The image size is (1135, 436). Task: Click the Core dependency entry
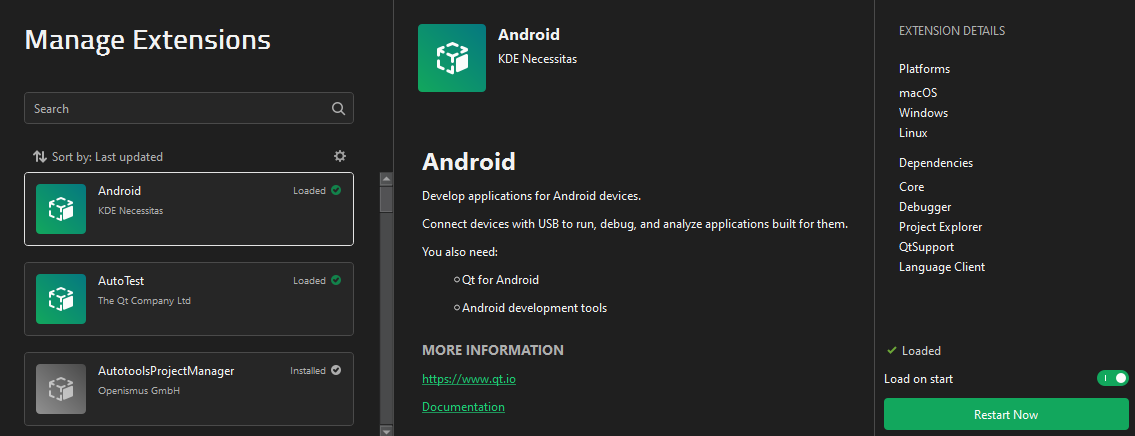tap(911, 187)
